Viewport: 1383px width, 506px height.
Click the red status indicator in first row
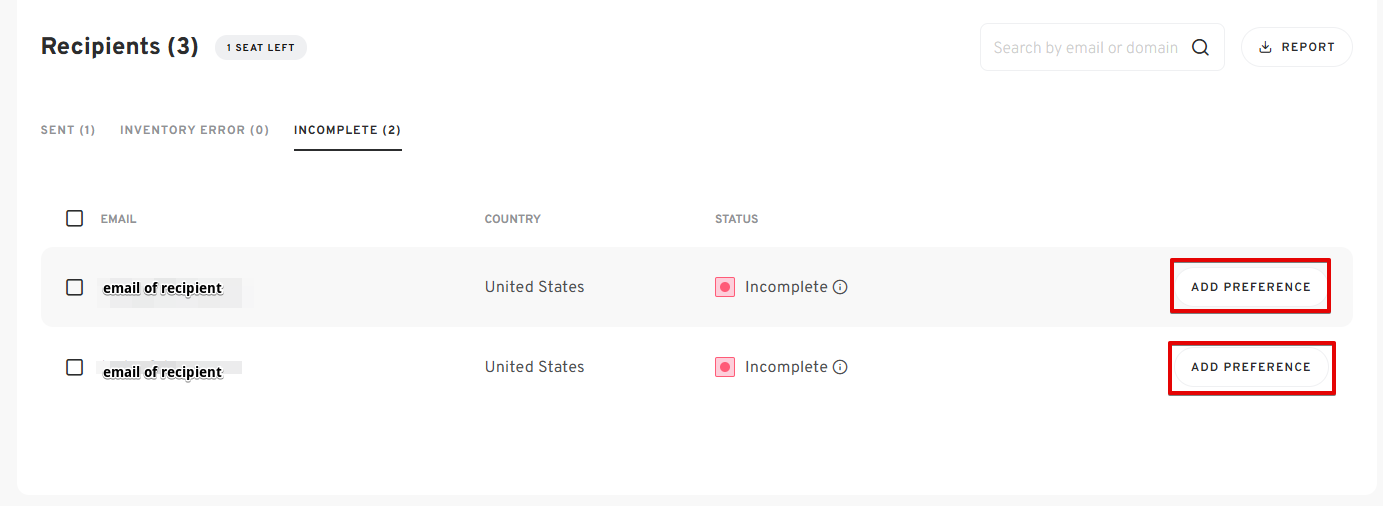tap(725, 287)
